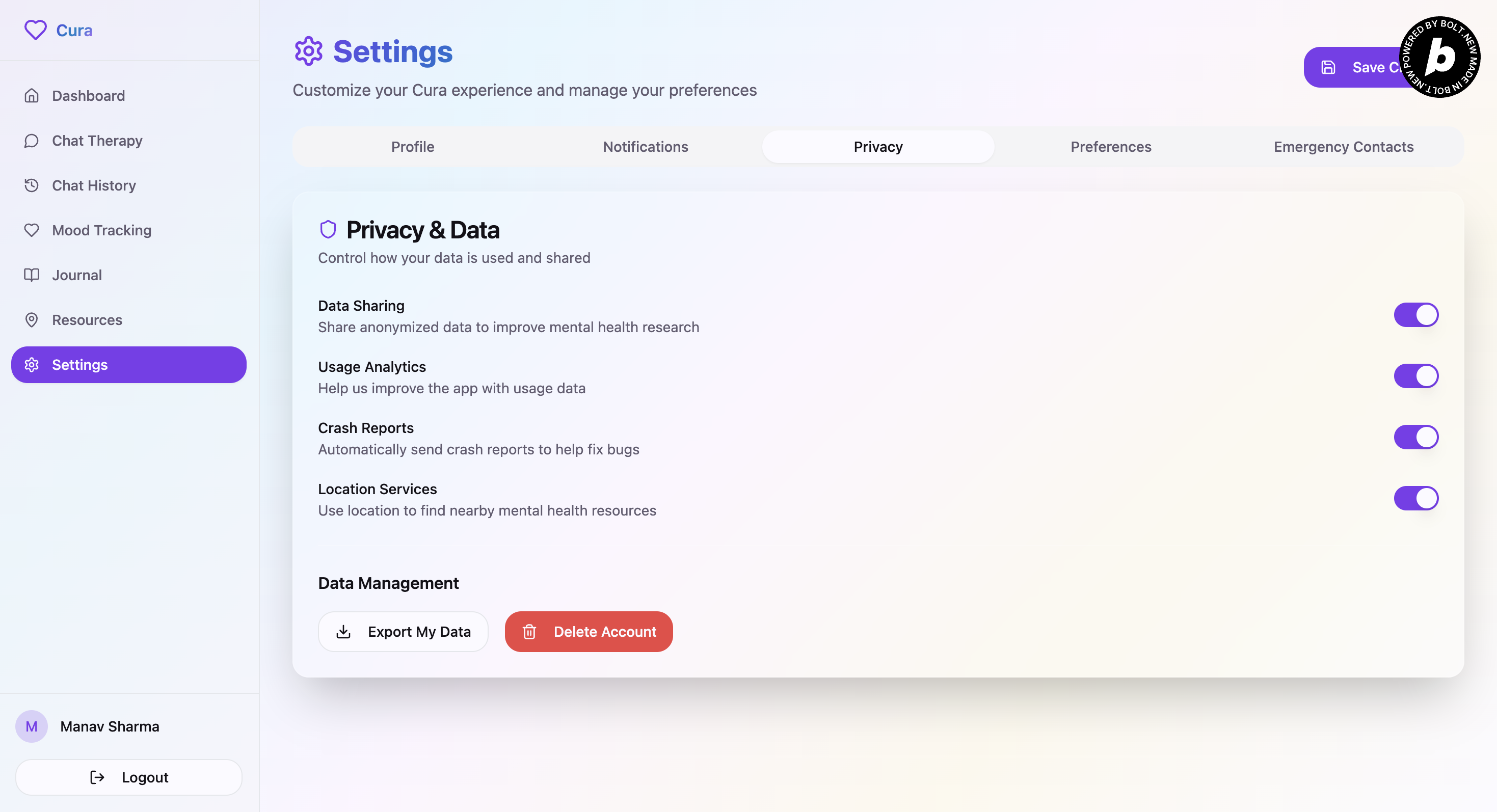
Task: Click the Logout button
Action: tap(128, 777)
